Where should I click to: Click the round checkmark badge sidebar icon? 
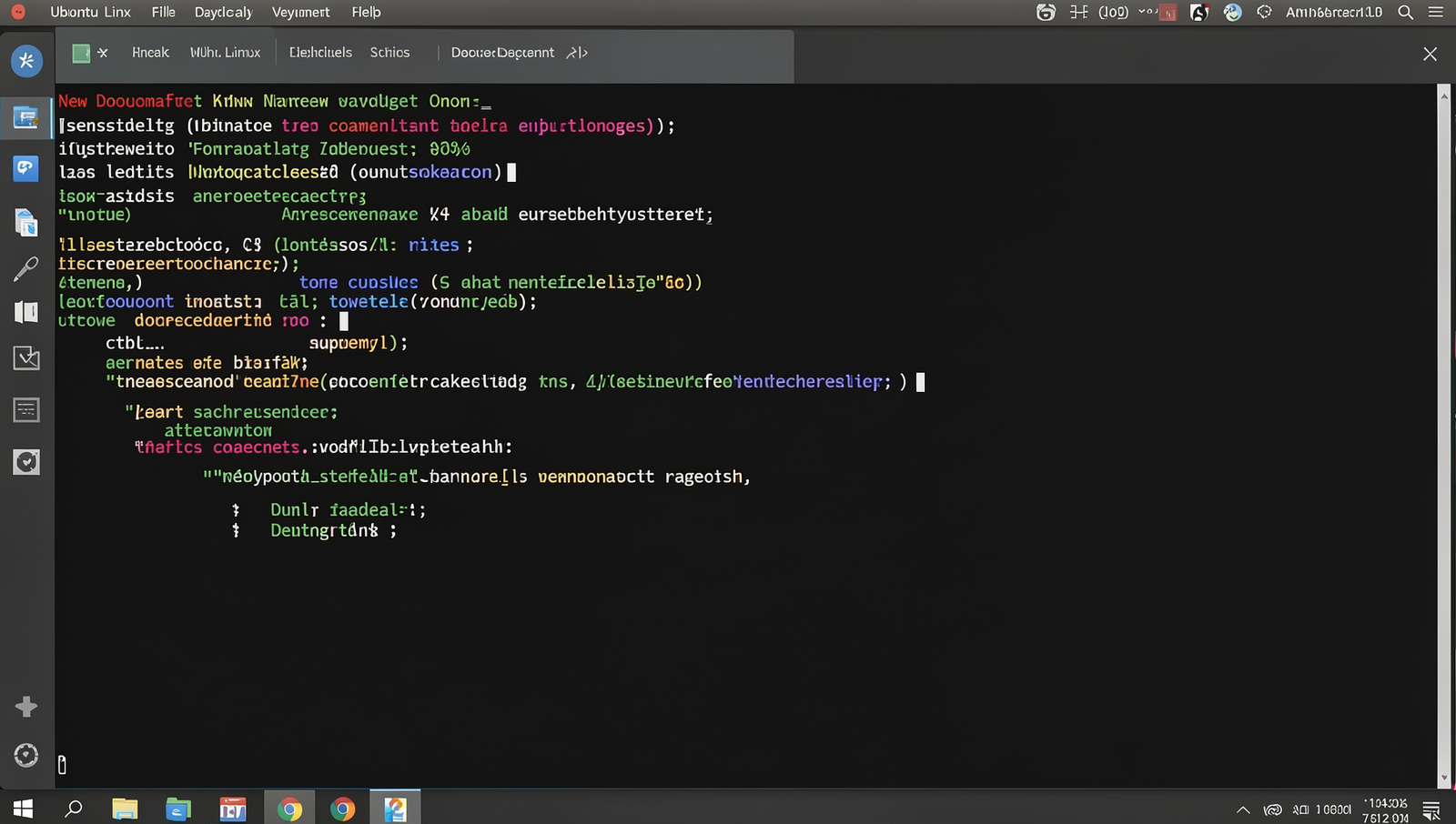point(26,462)
